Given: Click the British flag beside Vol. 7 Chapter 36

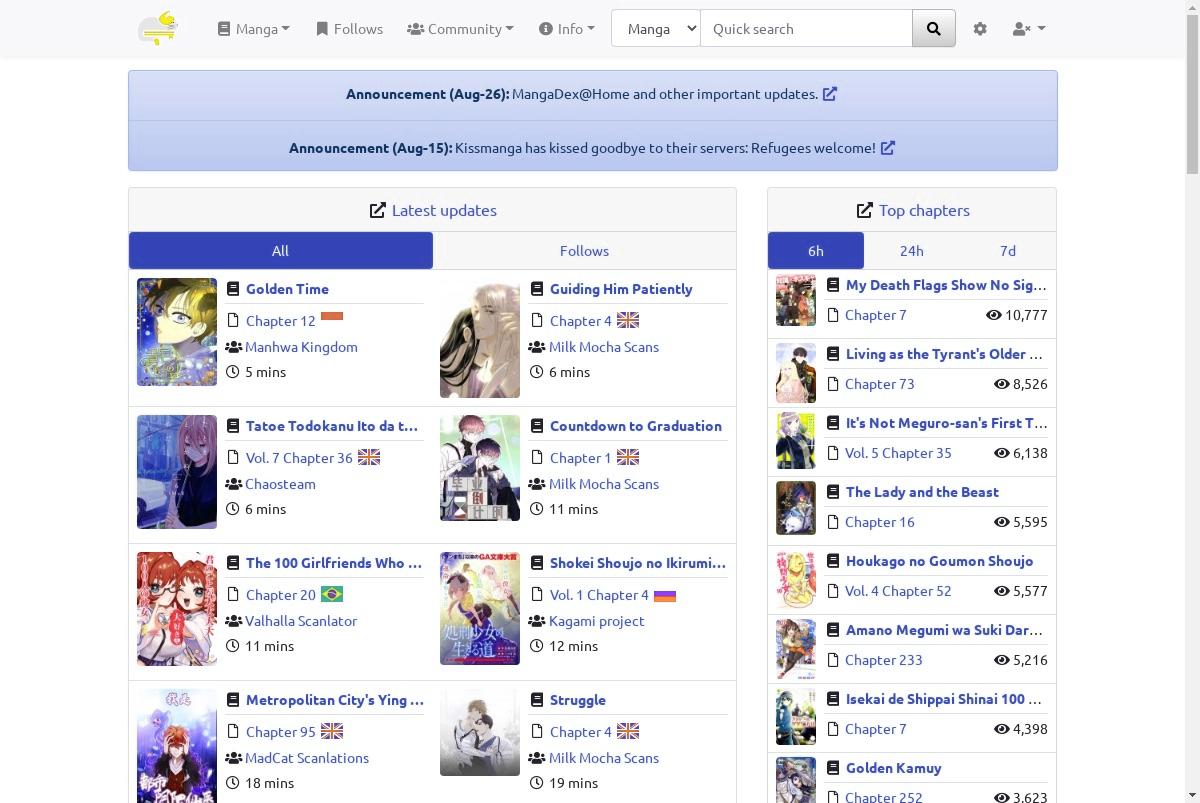Looking at the screenshot, I should click(x=369, y=458).
